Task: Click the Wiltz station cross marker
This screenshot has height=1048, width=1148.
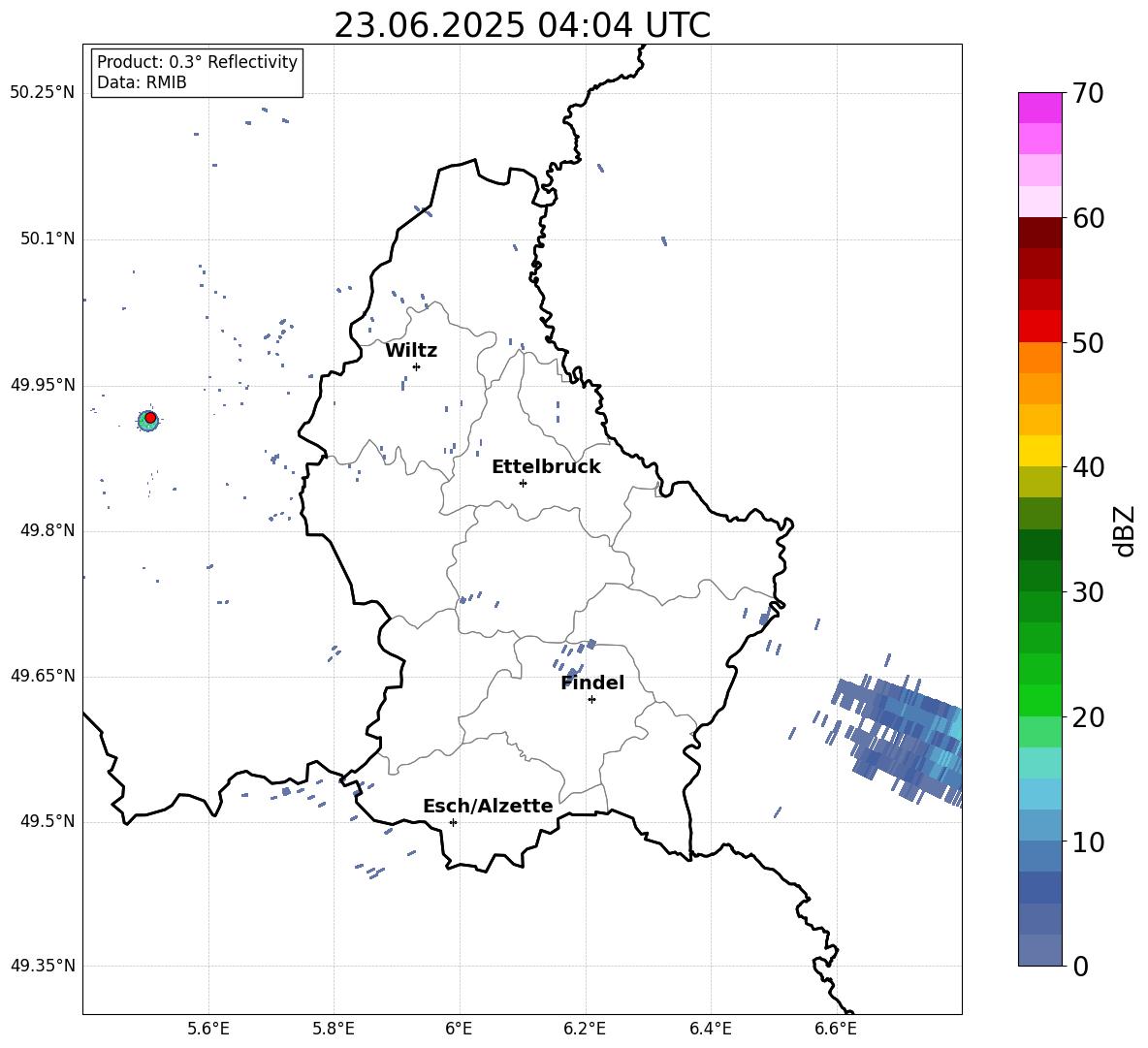Action: [x=416, y=366]
